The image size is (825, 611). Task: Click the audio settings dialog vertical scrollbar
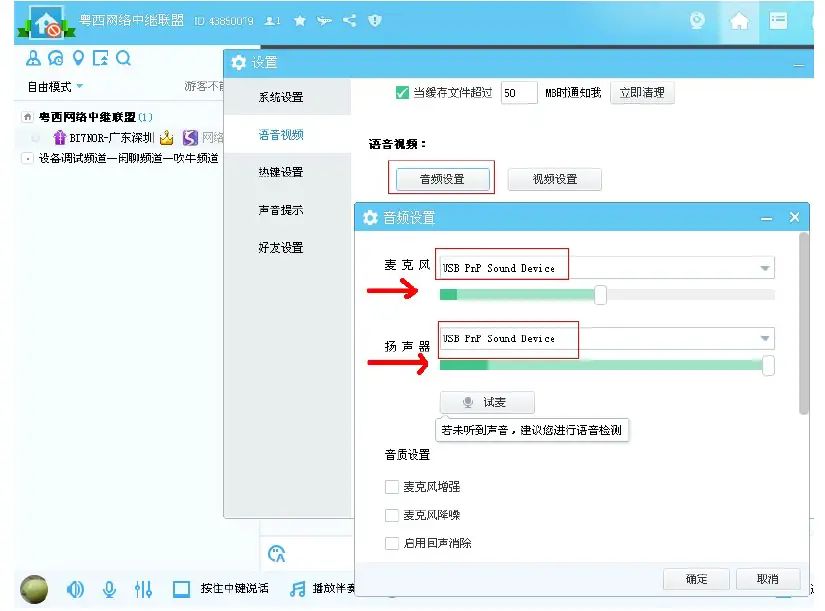[803, 324]
